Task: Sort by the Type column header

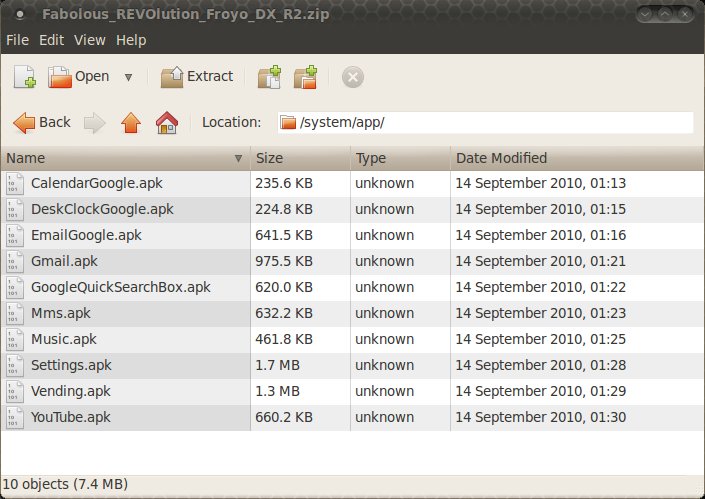Action: 400,158
